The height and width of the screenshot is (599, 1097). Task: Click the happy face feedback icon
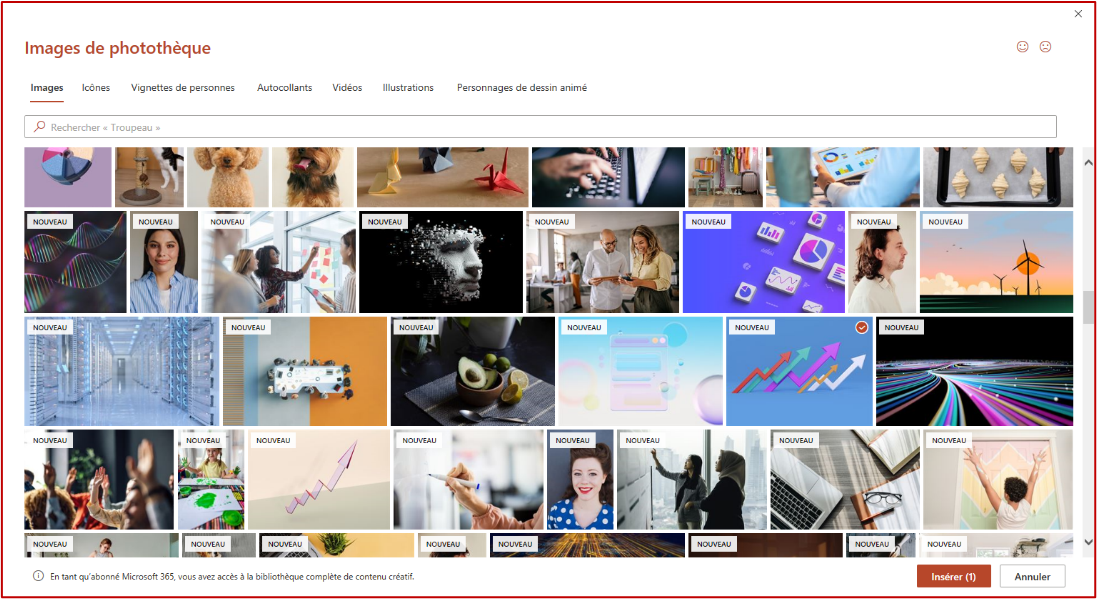[x=1022, y=47]
